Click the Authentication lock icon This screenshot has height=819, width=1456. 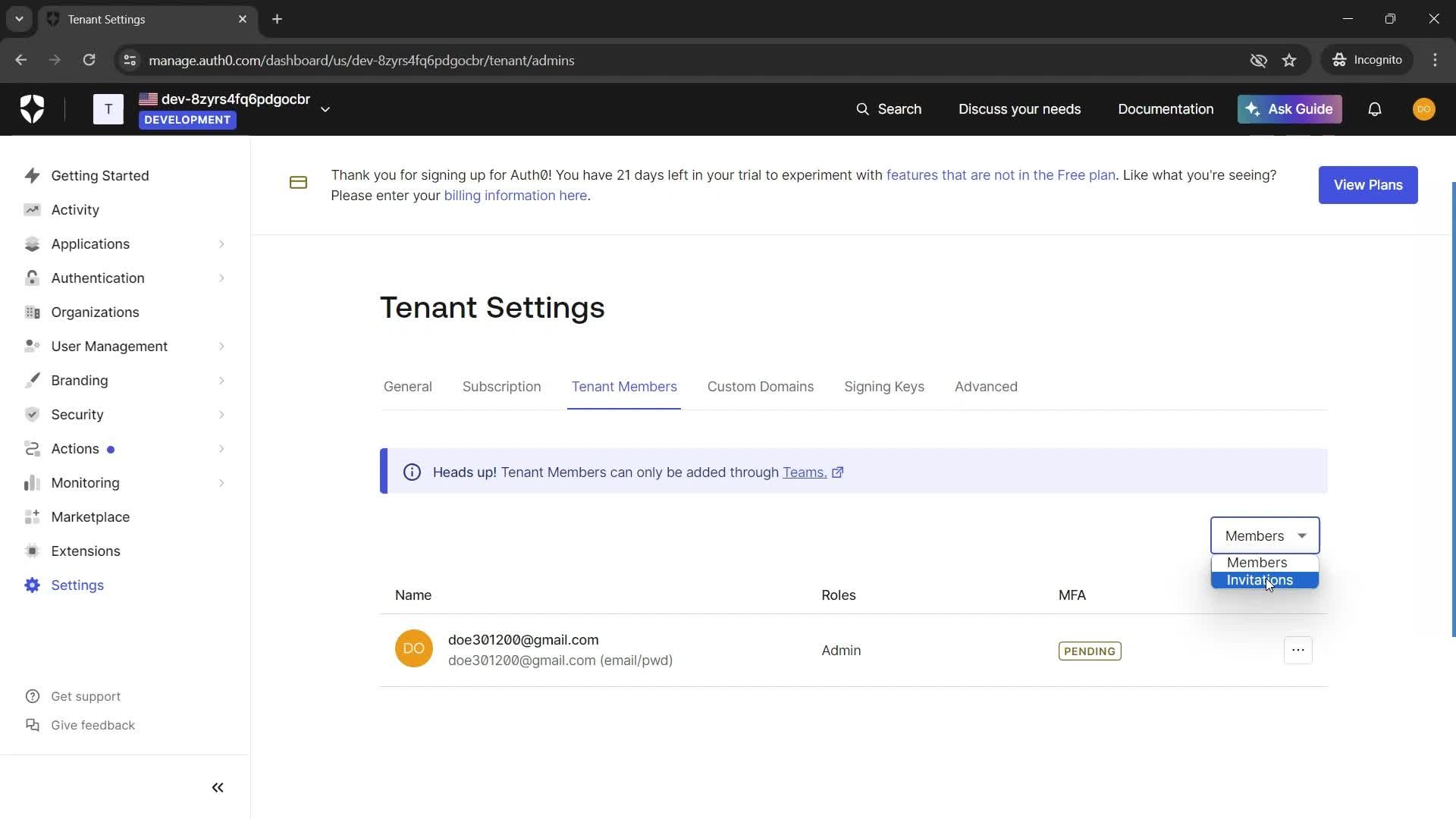tap(32, 278)
